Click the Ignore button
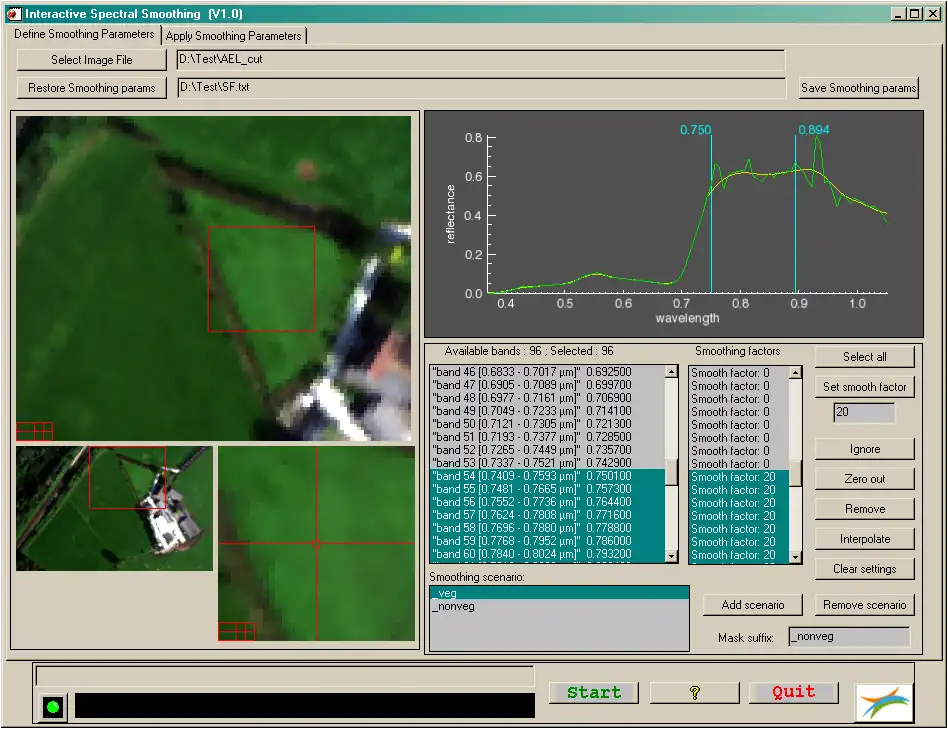Image resolution: width=948 pixels, height=729 pixels. (865, 449)
